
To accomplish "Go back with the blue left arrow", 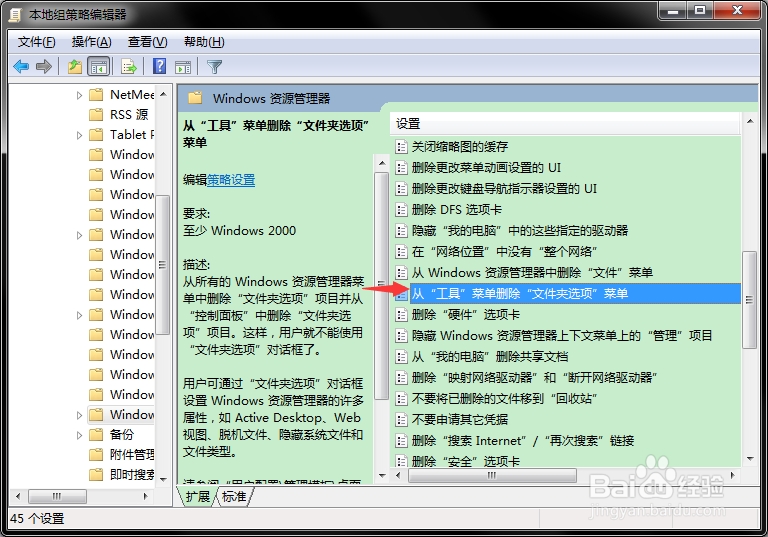I will point(21,66).
